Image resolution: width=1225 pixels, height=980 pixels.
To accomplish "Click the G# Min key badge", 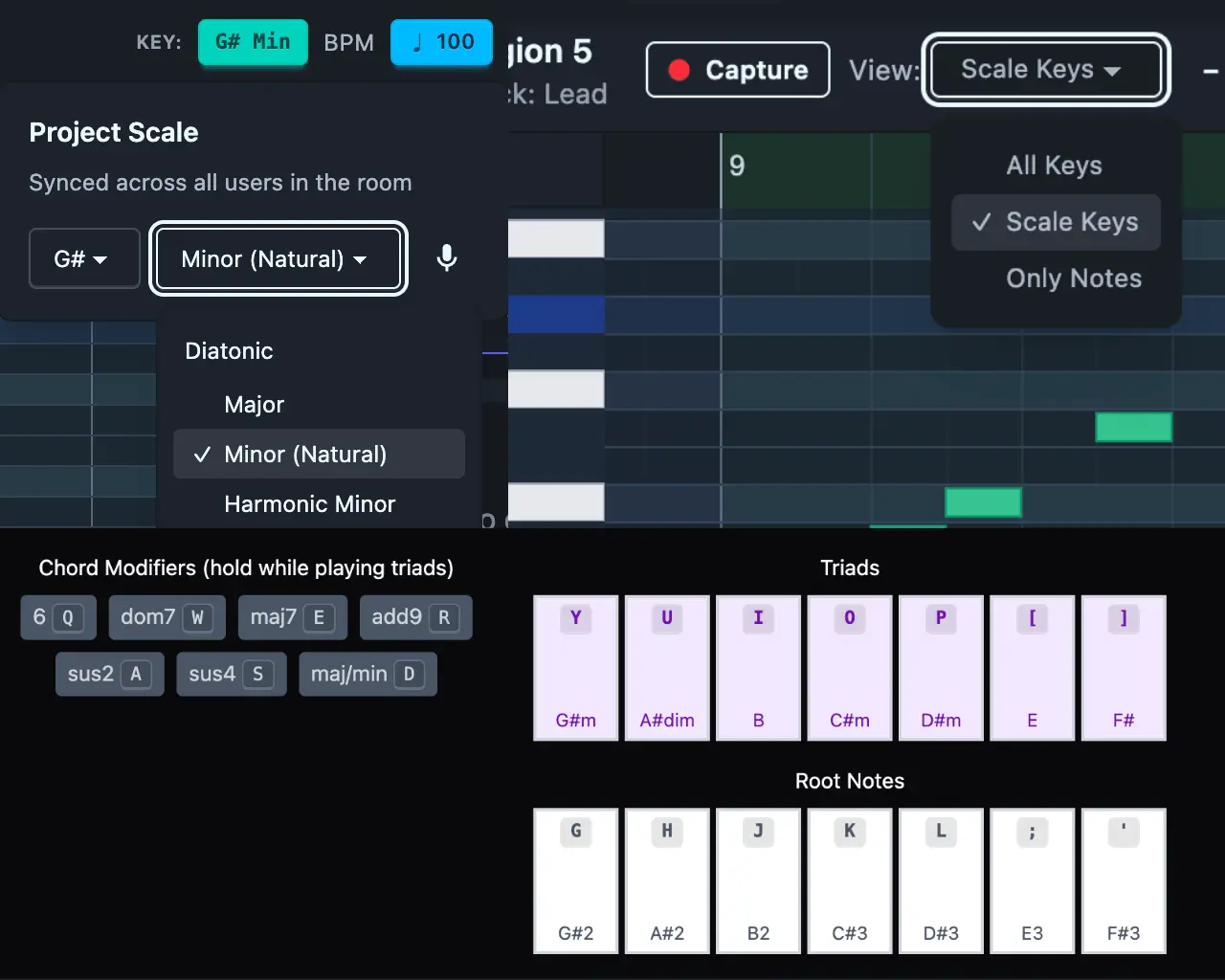I will coord(253,42).
